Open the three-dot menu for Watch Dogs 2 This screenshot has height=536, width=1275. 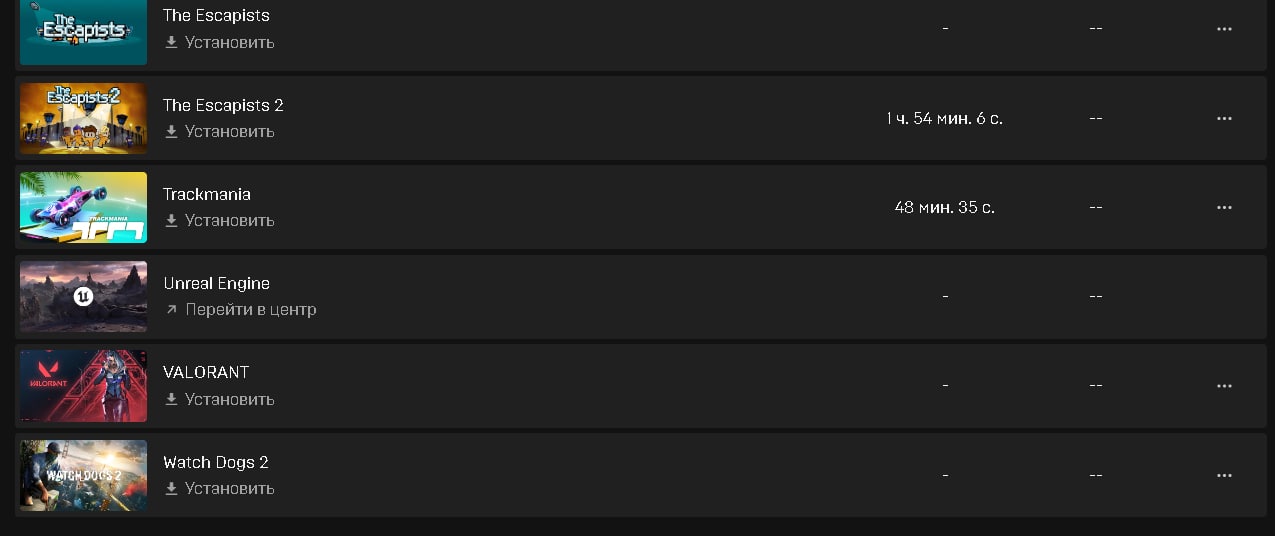[1224, 475]
